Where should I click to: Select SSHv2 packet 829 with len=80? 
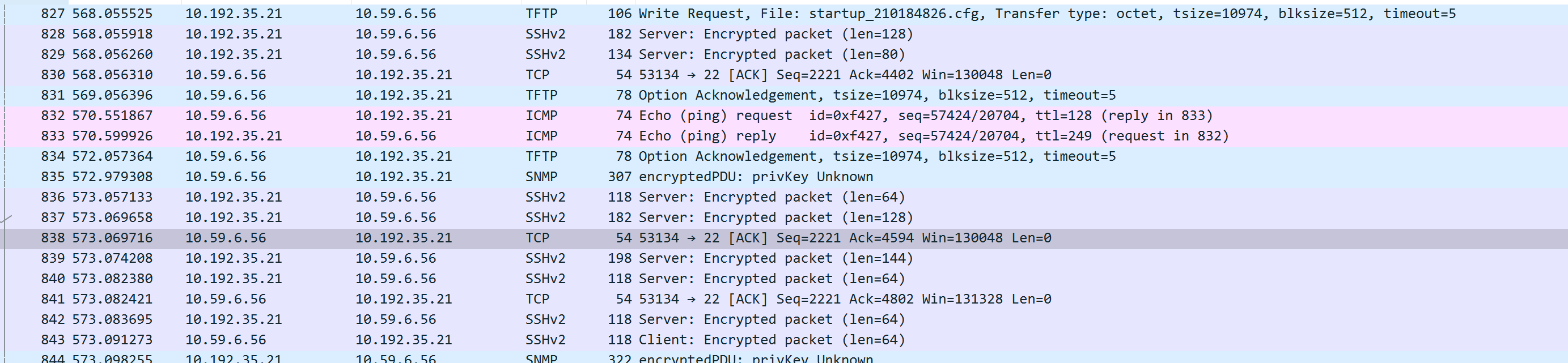point(731,54)
